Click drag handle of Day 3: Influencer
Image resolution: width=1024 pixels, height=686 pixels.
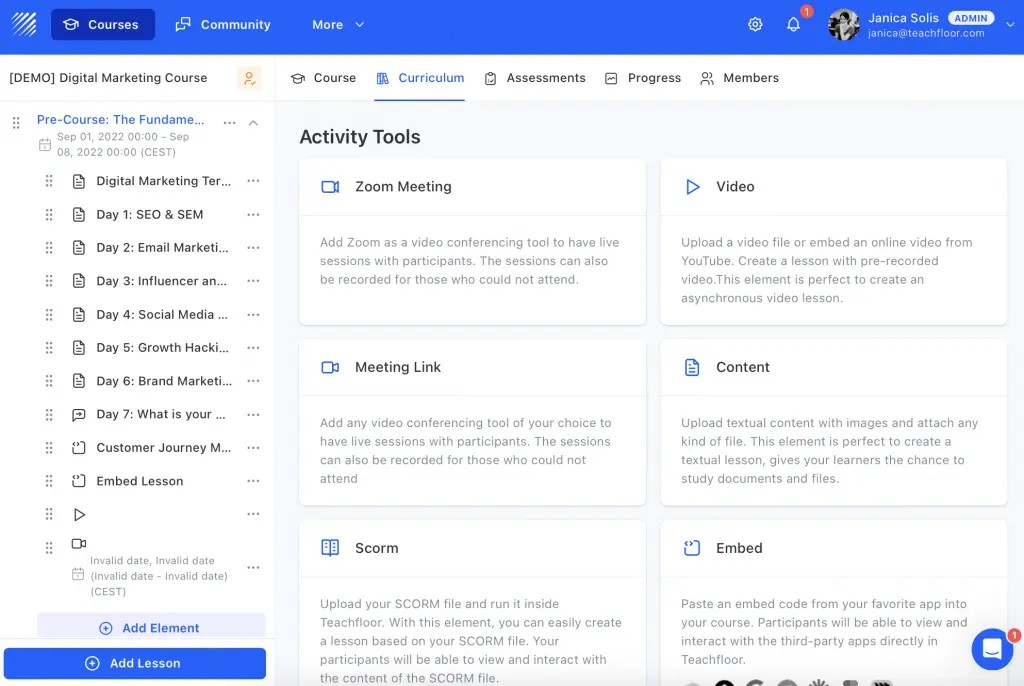(48, 281)
